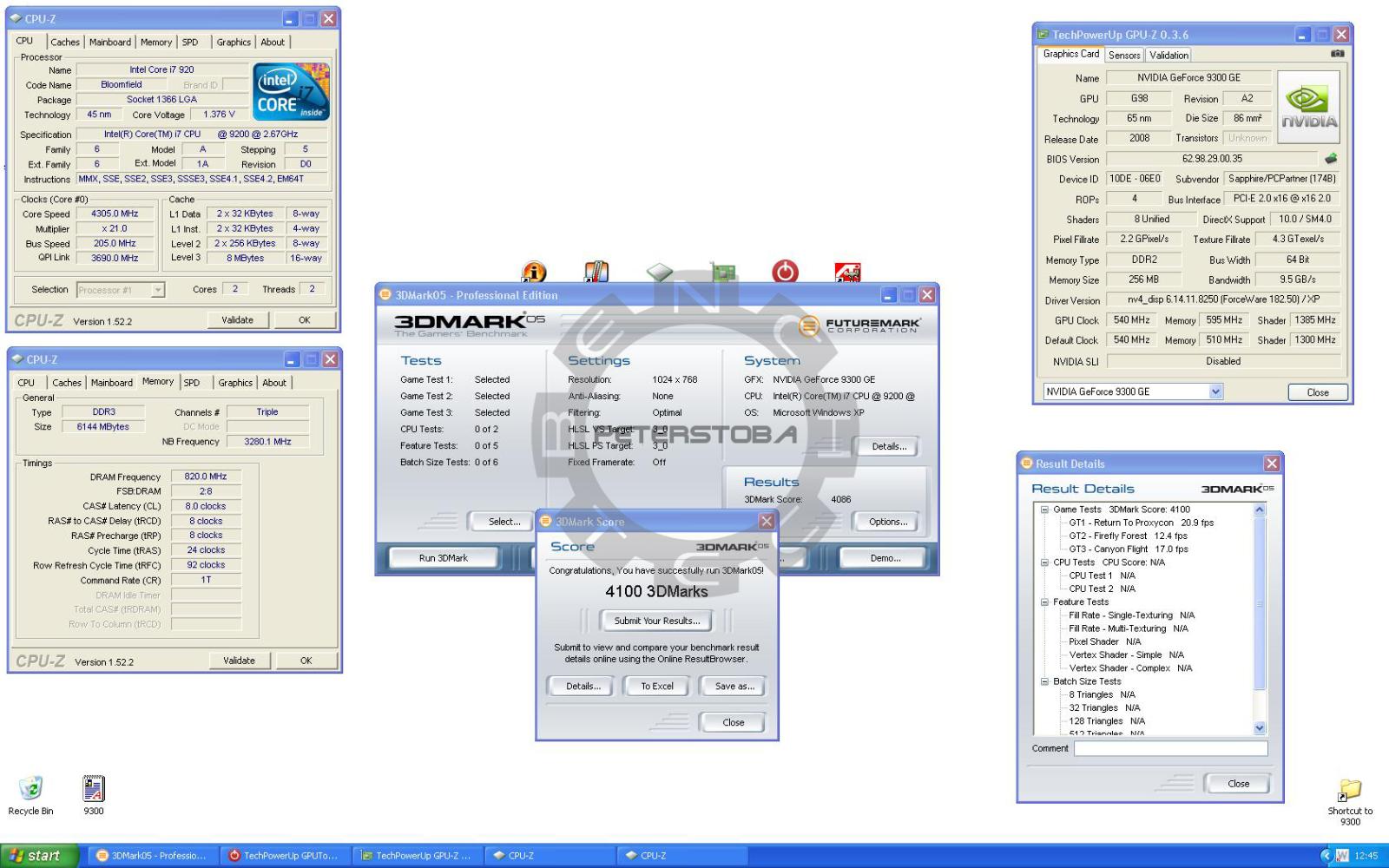Viewport: 1389px width, 868px height.
Task: Open the SPD tab in lower CPU-Z
Action: coord(192,382)
